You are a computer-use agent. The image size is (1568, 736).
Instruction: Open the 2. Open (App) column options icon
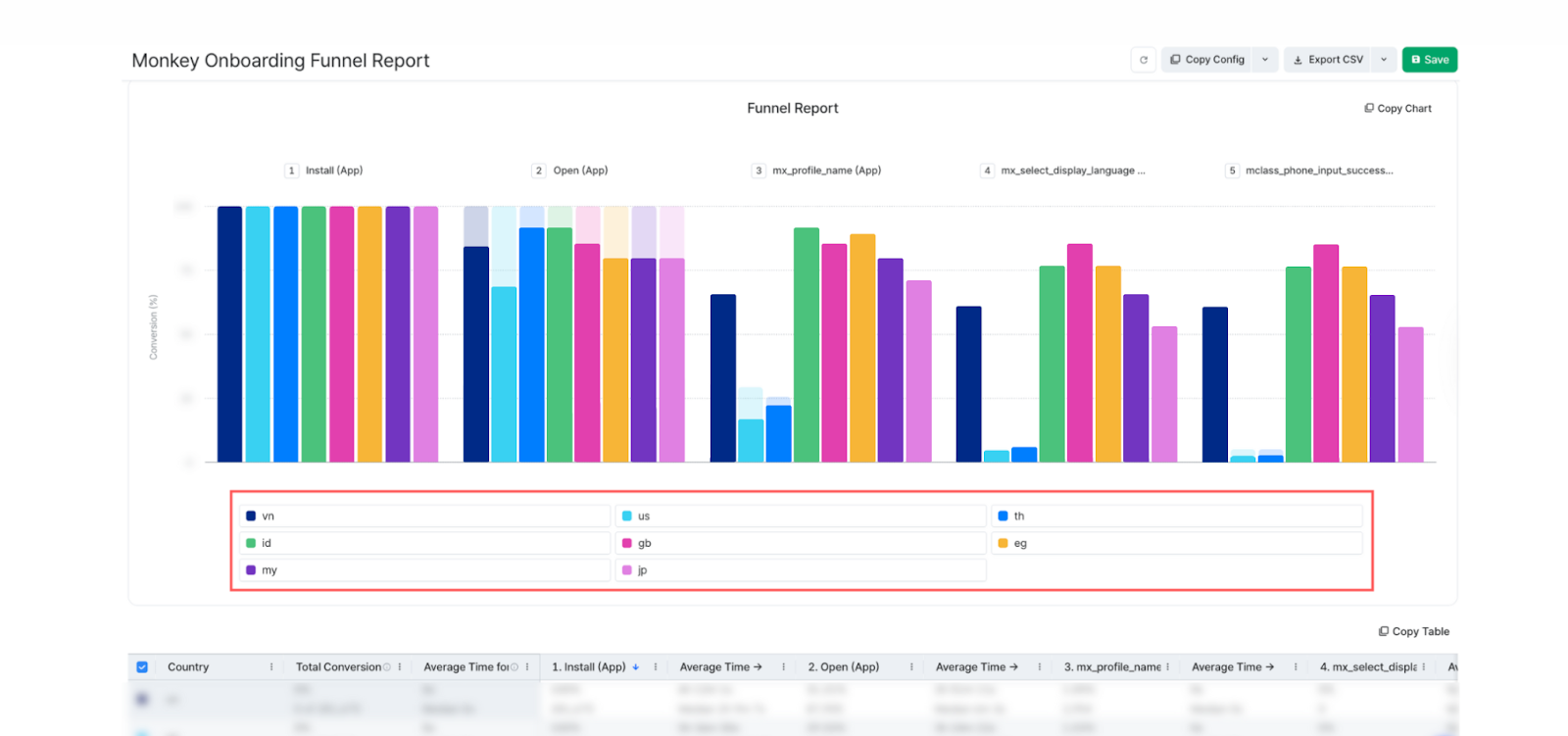tap(911, 667)
